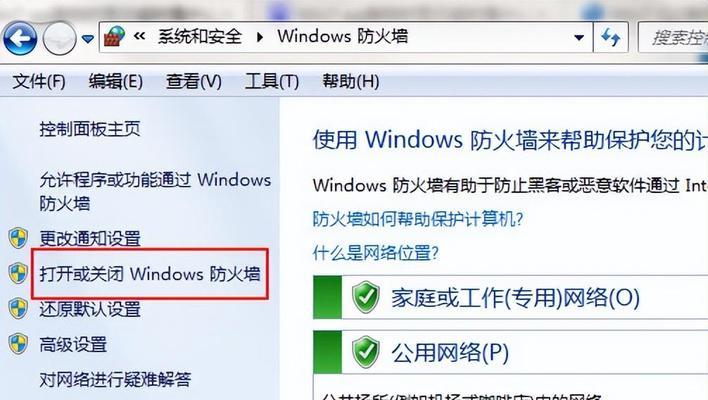Screen dimensions: 708x400
Task: Click the firewall brick wall address icon
Action: (114, 37)
